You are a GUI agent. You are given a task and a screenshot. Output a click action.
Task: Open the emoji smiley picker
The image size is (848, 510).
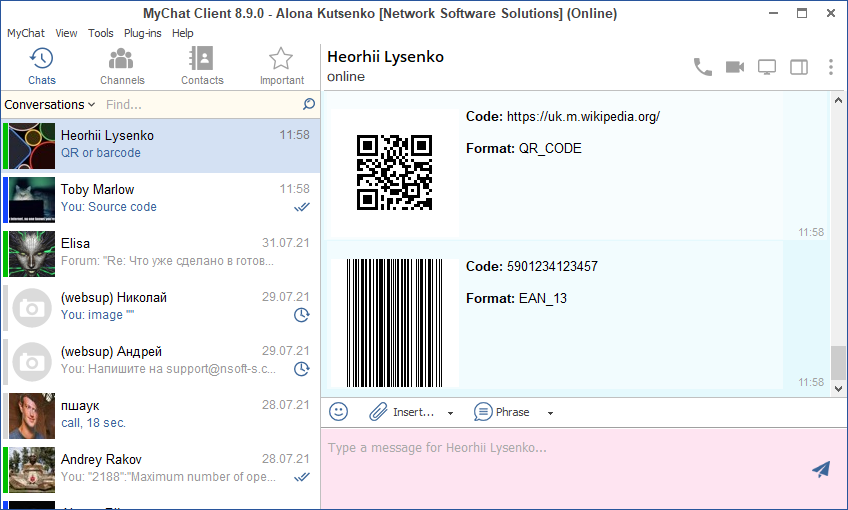[339, 412]
